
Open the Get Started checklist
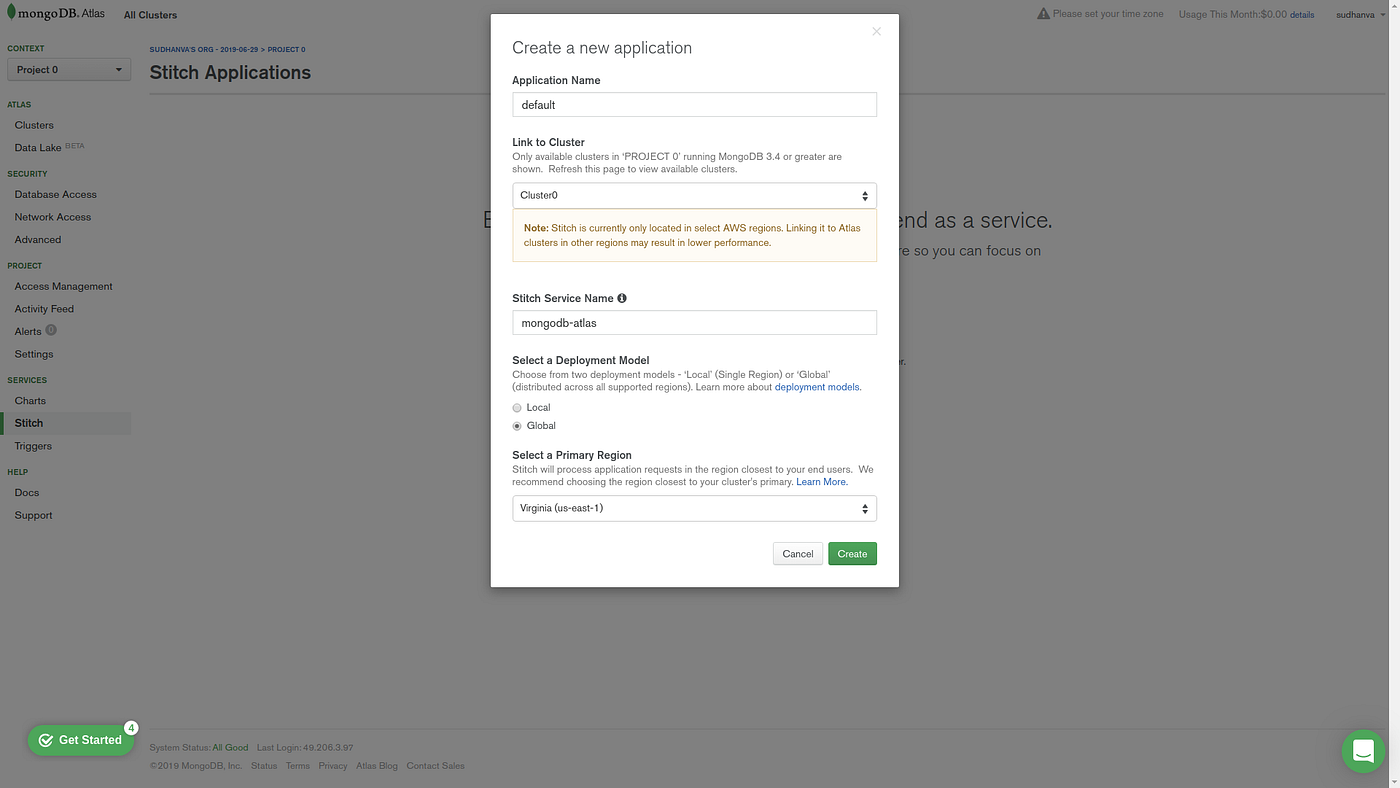pyautogui.click(x=80, y=740)
